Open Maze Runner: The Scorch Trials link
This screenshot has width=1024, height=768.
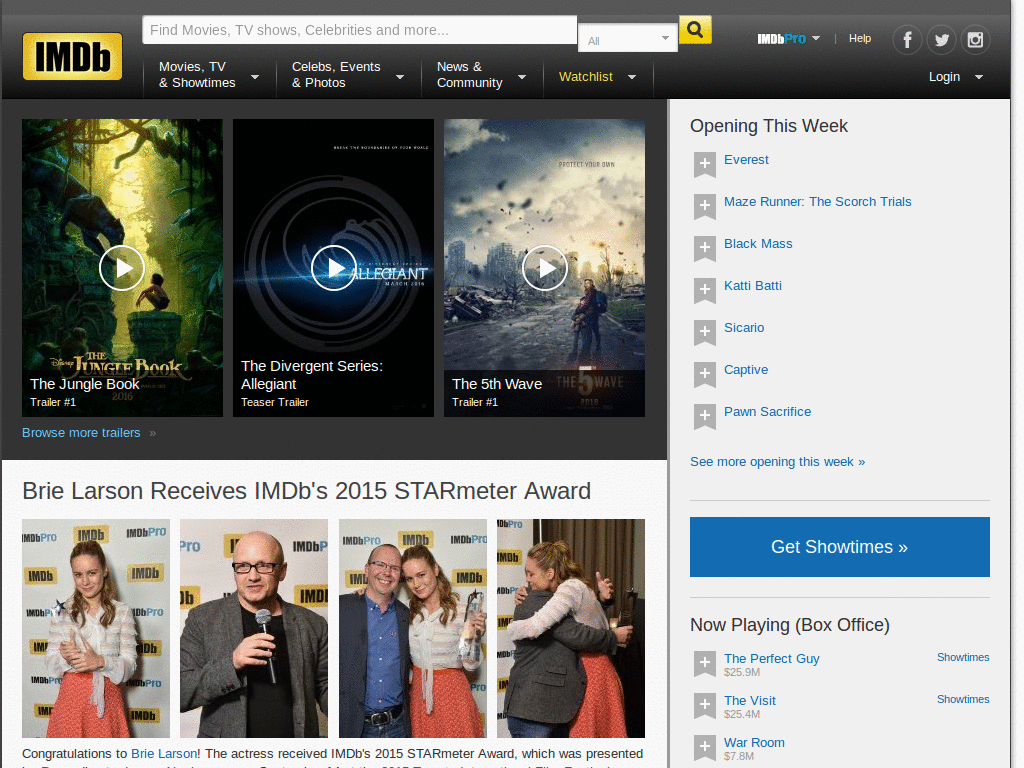point(817,202)
